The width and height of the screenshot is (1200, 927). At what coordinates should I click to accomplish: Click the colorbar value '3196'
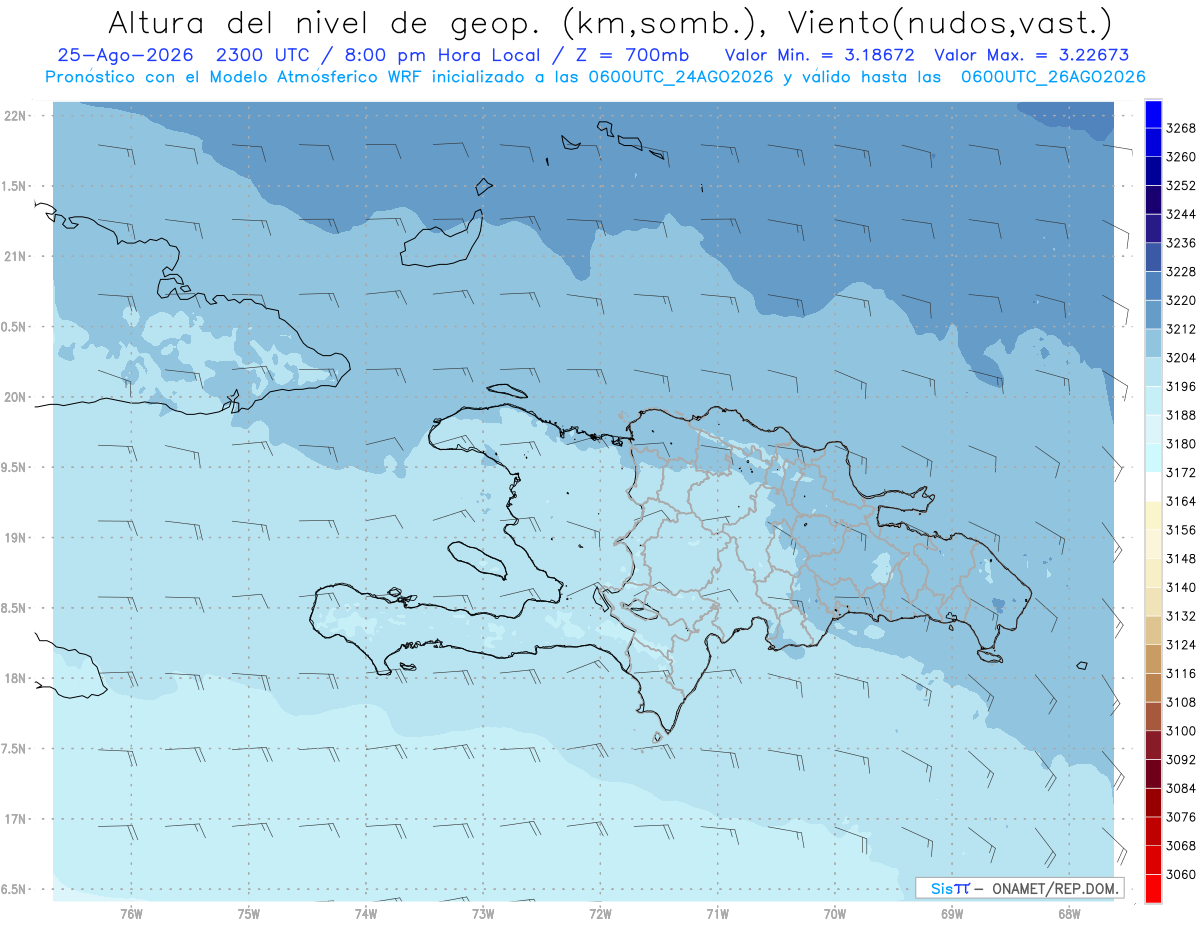[1180, 387]
